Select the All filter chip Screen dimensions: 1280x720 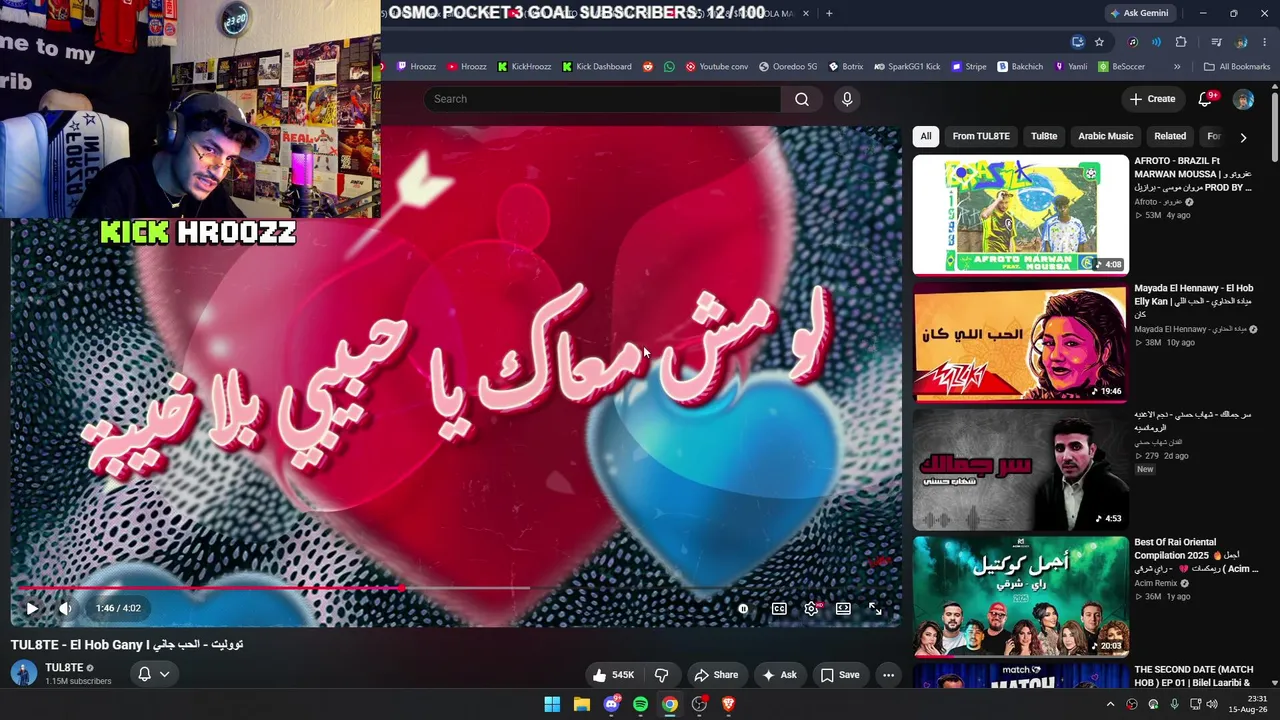(x=926, y=136)
